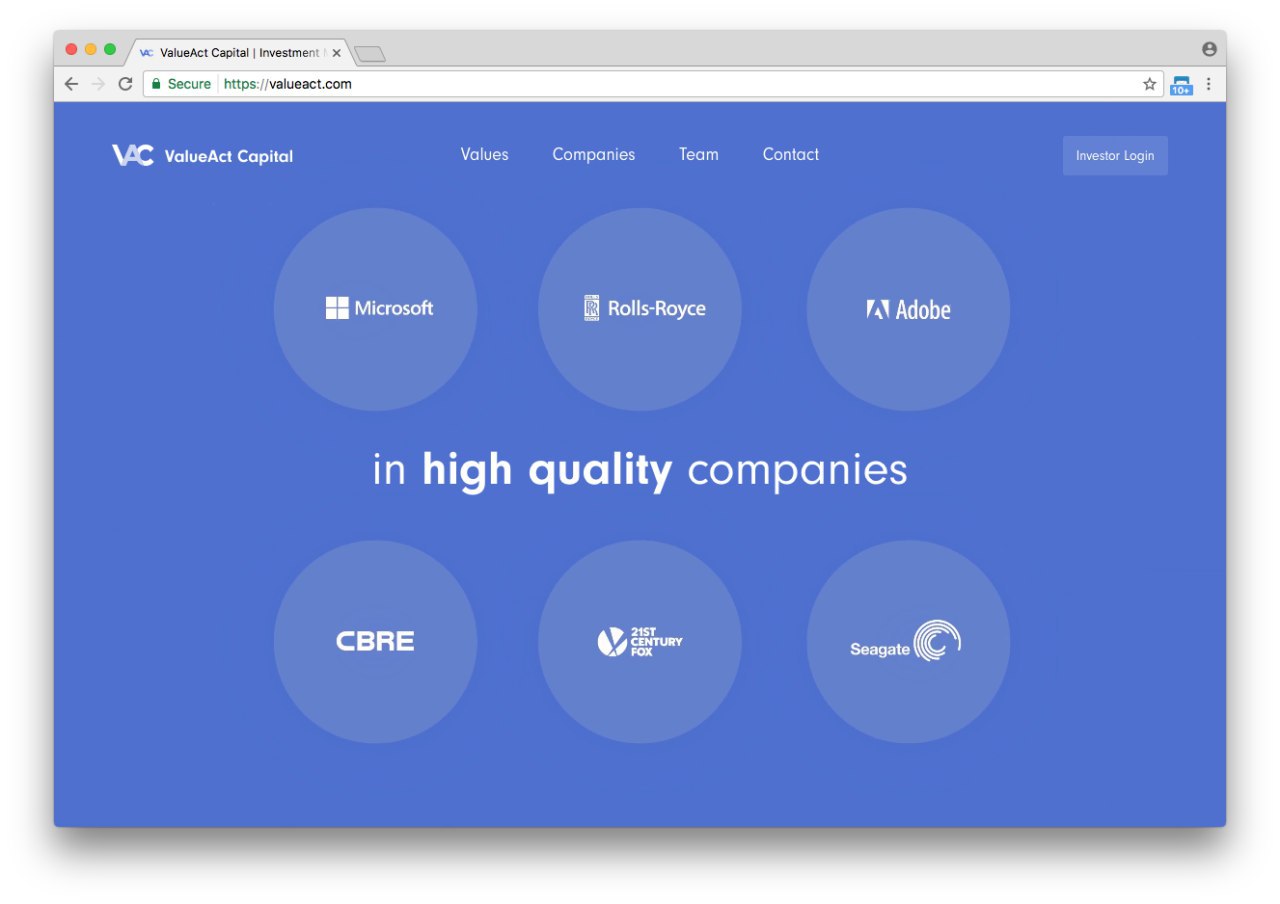This screenshot has height=904, width=1280.
Task: Close the ValueAct Capital tab
Action: tap(336, 53)
